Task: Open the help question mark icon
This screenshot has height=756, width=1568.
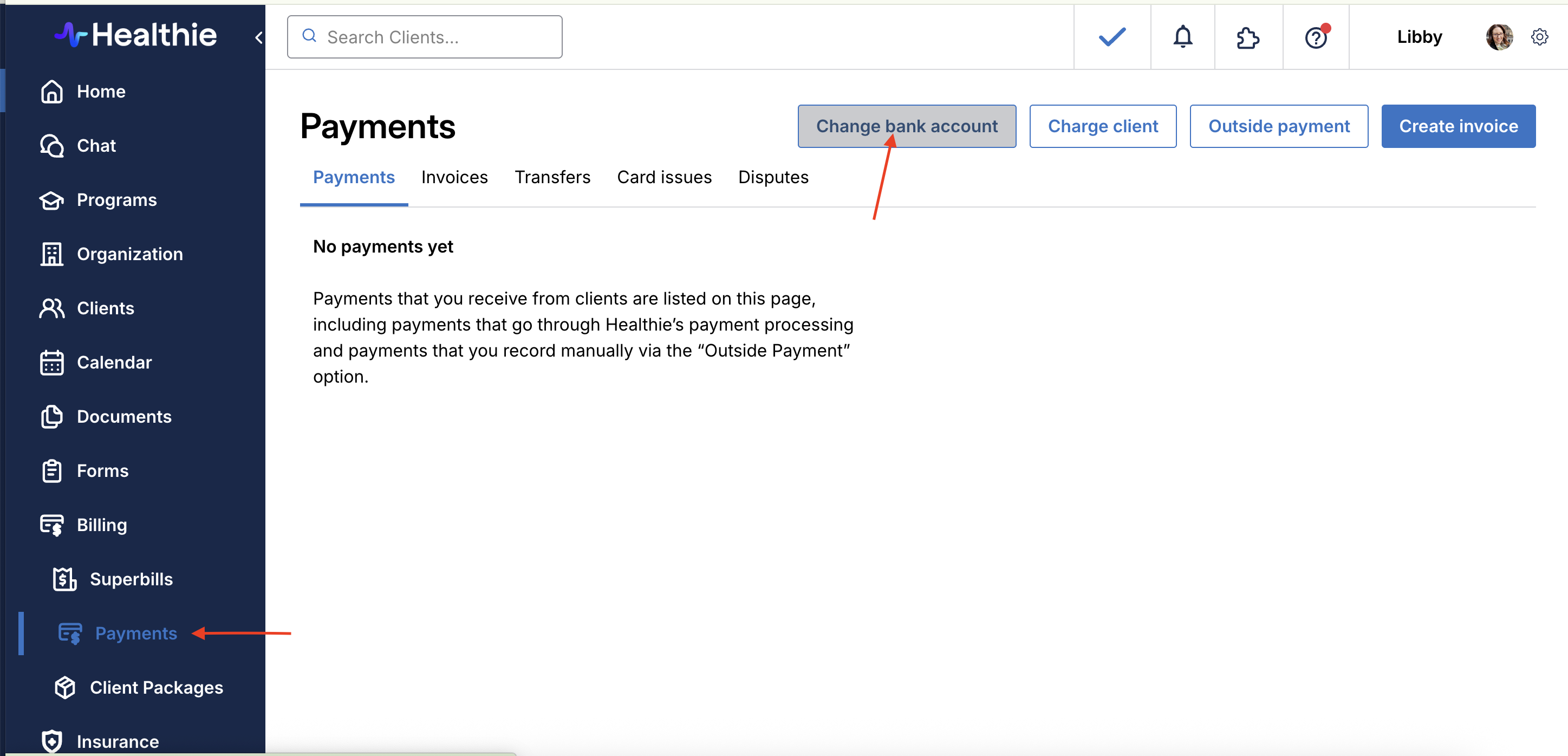Action: (1316, 38)
